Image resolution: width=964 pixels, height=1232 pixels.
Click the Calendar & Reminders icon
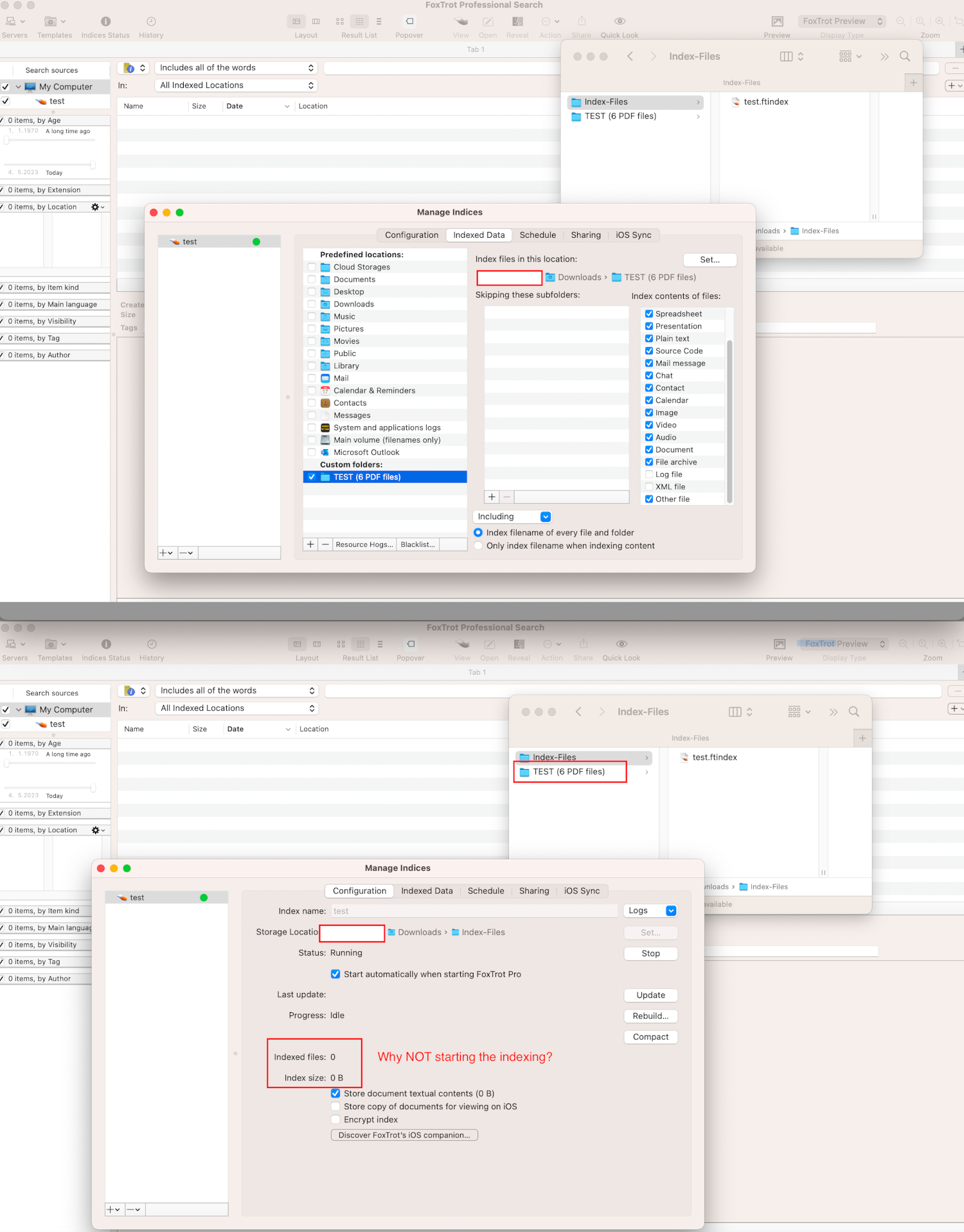(325, 391)
